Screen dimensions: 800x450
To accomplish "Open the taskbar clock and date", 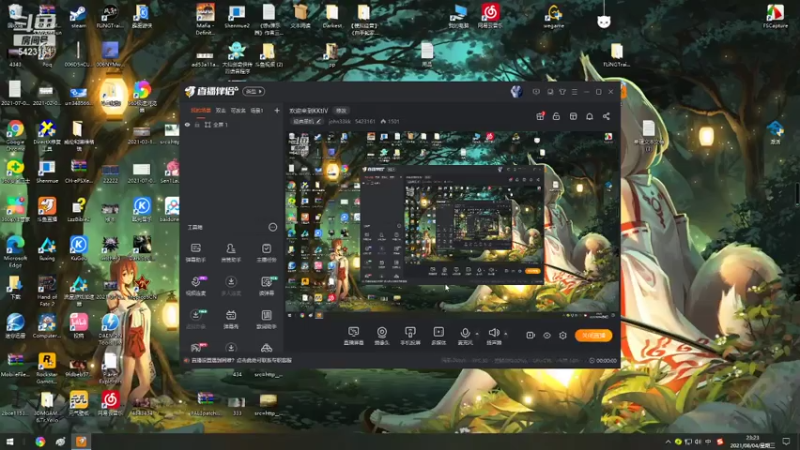I will coord(753,441).
